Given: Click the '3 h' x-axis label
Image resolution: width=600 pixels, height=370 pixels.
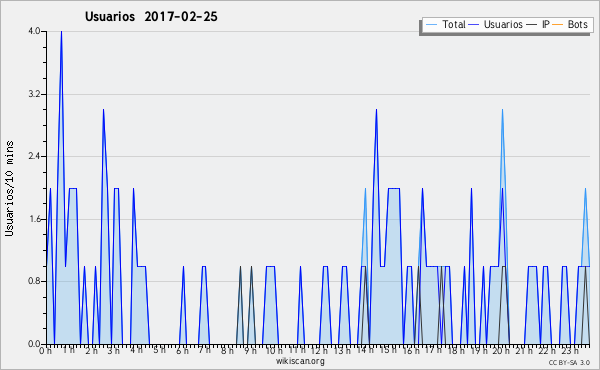Looking at the screenshot, I should pyautogui.click(x=114, y=351).
